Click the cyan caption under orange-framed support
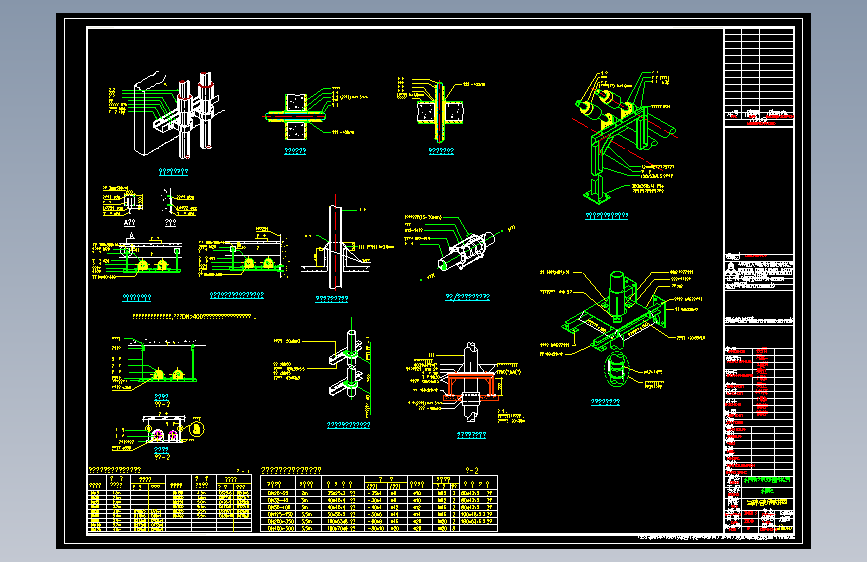The height and width of the screenshot is (562, 867). (471, 435)
